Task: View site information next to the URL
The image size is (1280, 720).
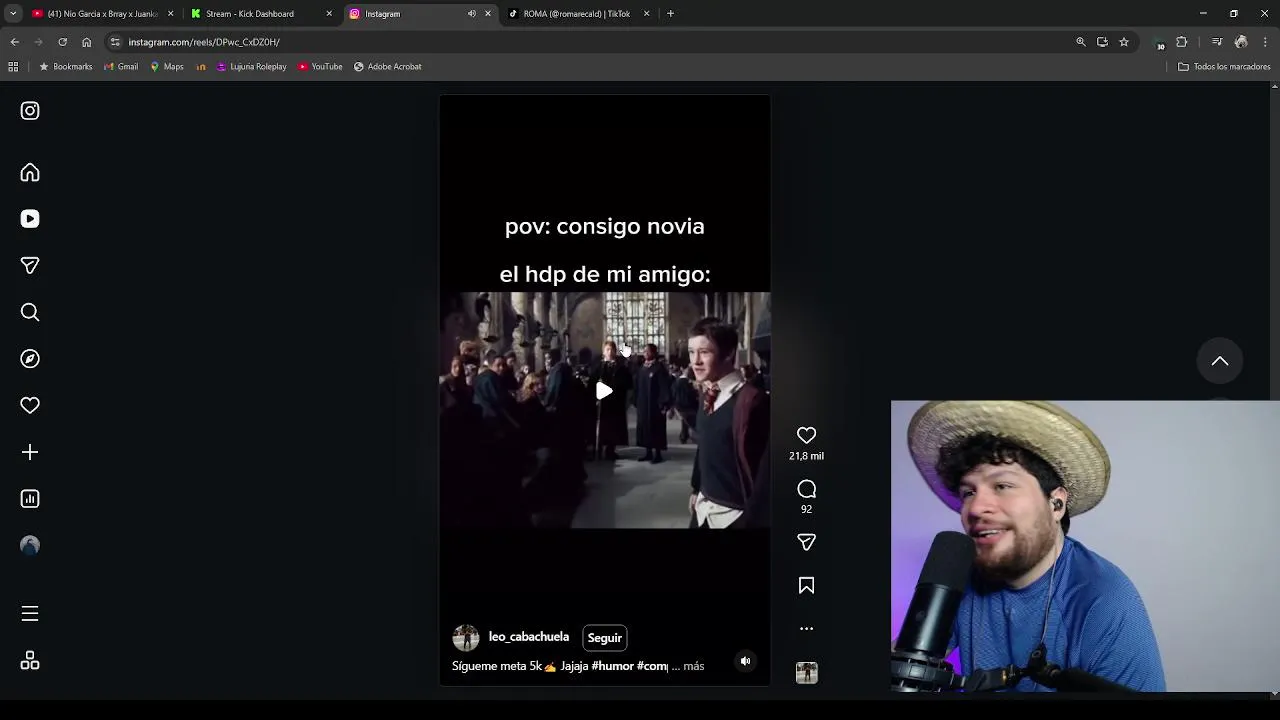Action: (x=115, y=42)
